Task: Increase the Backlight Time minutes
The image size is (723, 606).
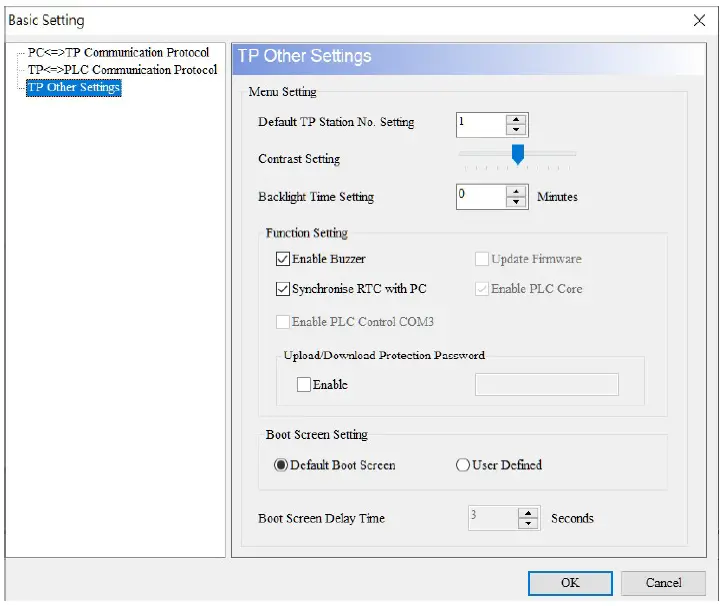Action: pyautogui.click(x=516, y=191)
